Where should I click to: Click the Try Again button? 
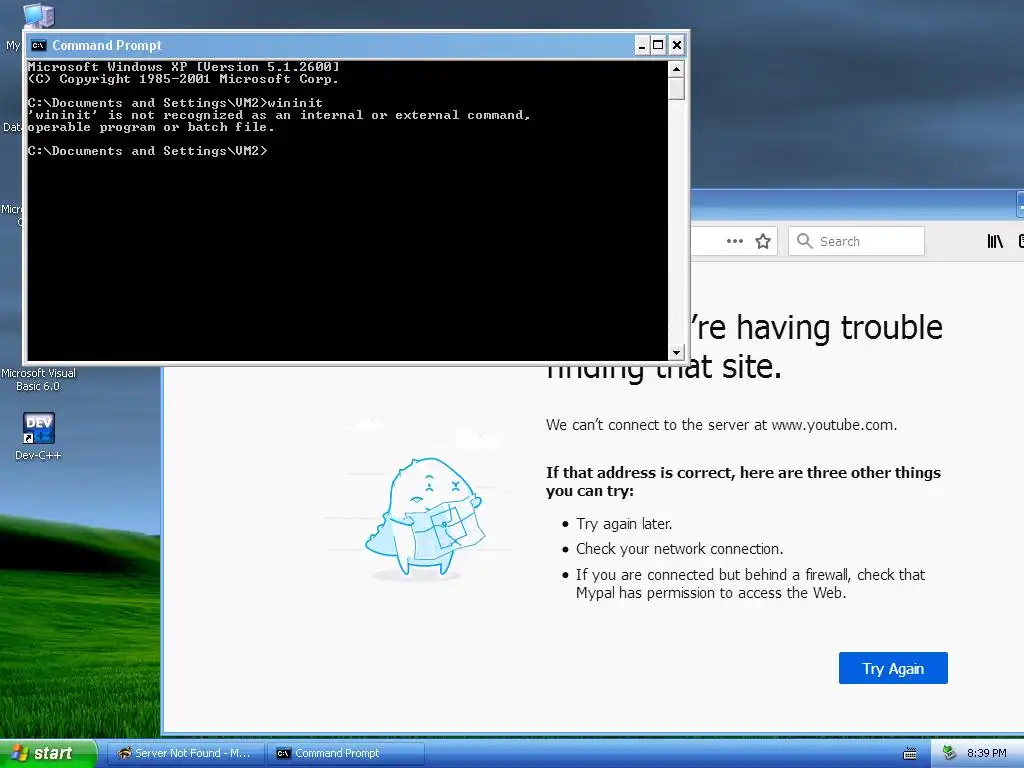[x=893, y=668]
